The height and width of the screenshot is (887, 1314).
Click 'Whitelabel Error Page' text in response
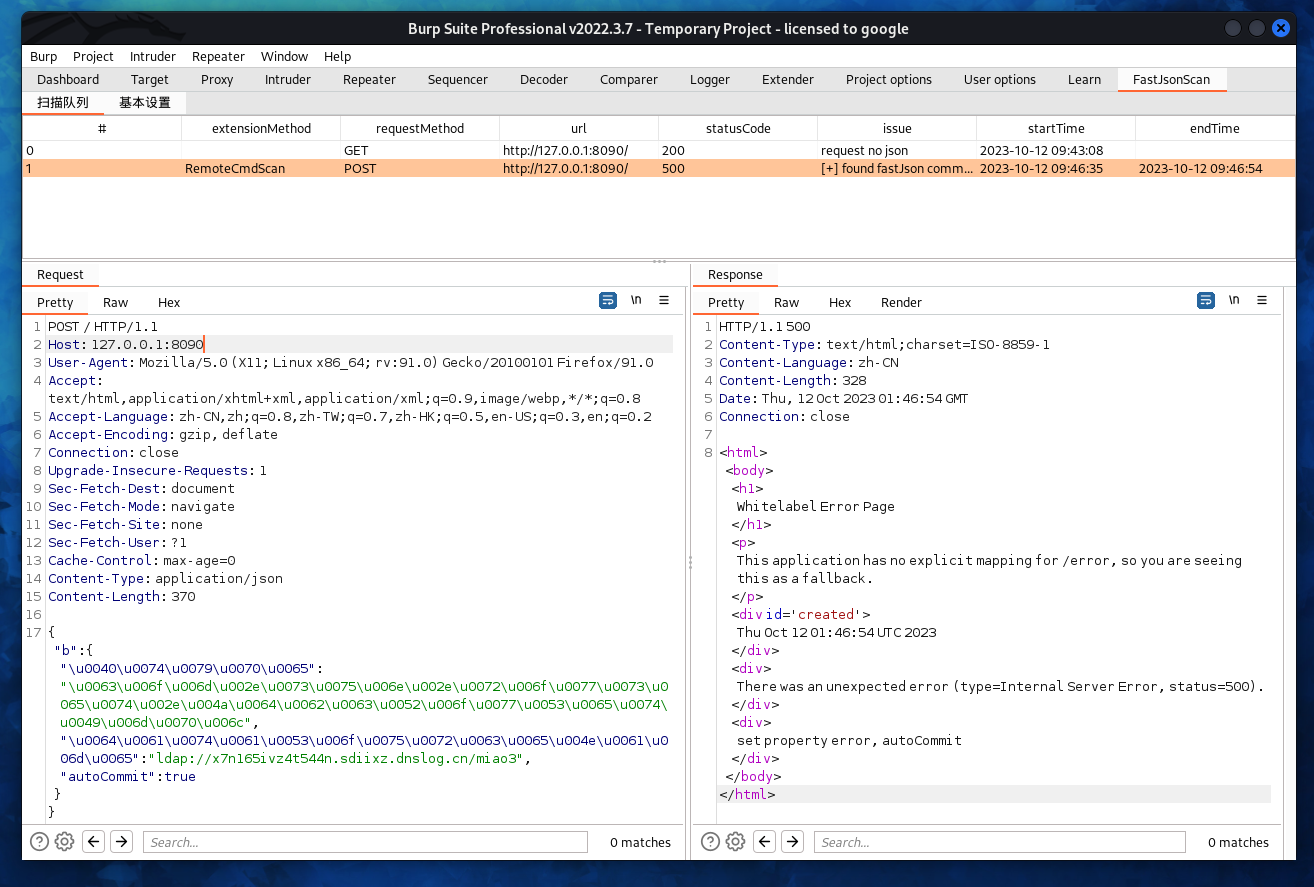click(815, 506)
